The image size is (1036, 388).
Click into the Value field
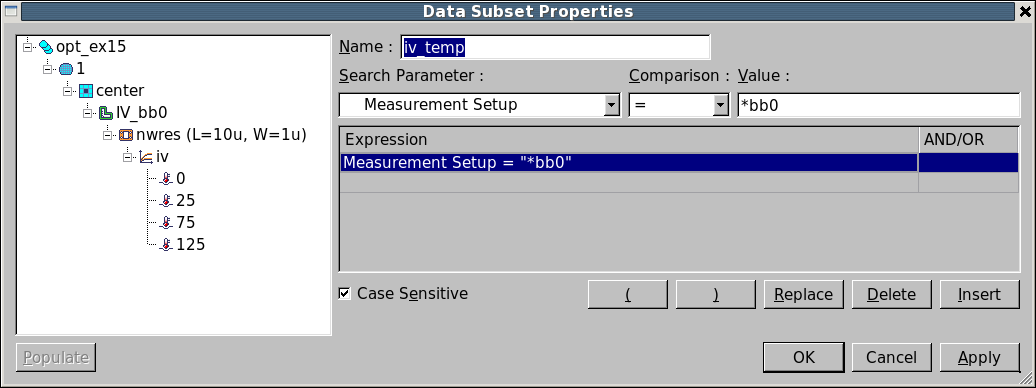point(879,105)
